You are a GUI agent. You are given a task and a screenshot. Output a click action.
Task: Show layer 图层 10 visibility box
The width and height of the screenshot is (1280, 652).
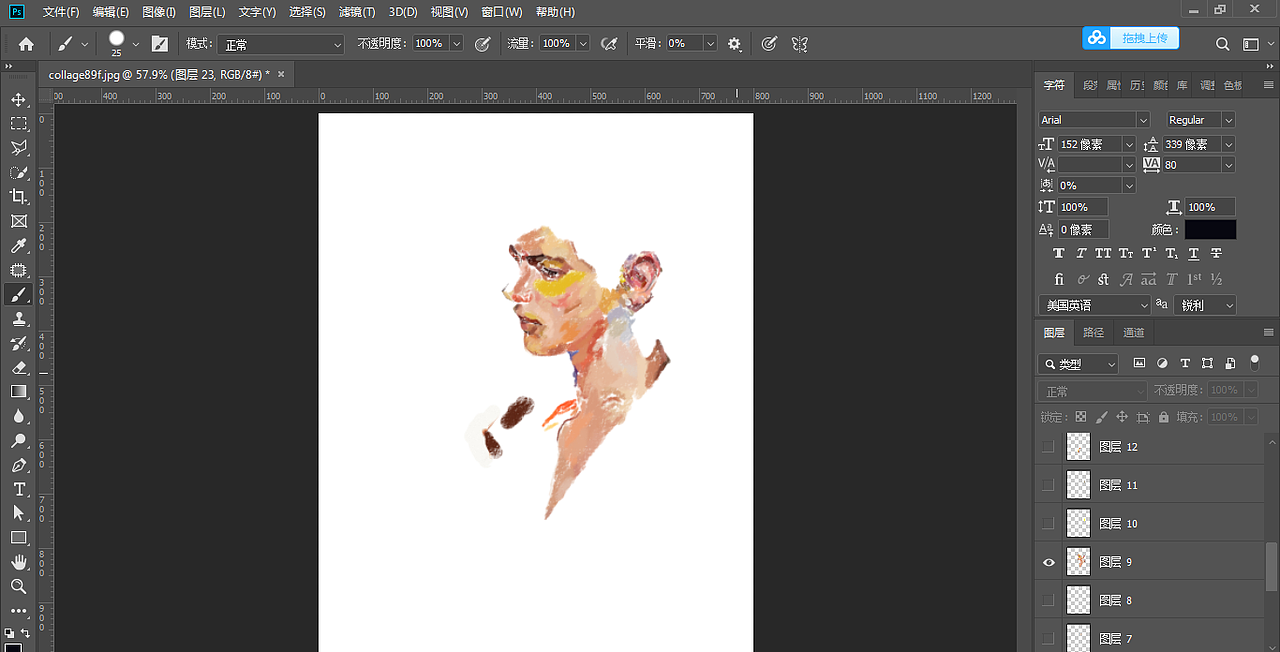1048,523
